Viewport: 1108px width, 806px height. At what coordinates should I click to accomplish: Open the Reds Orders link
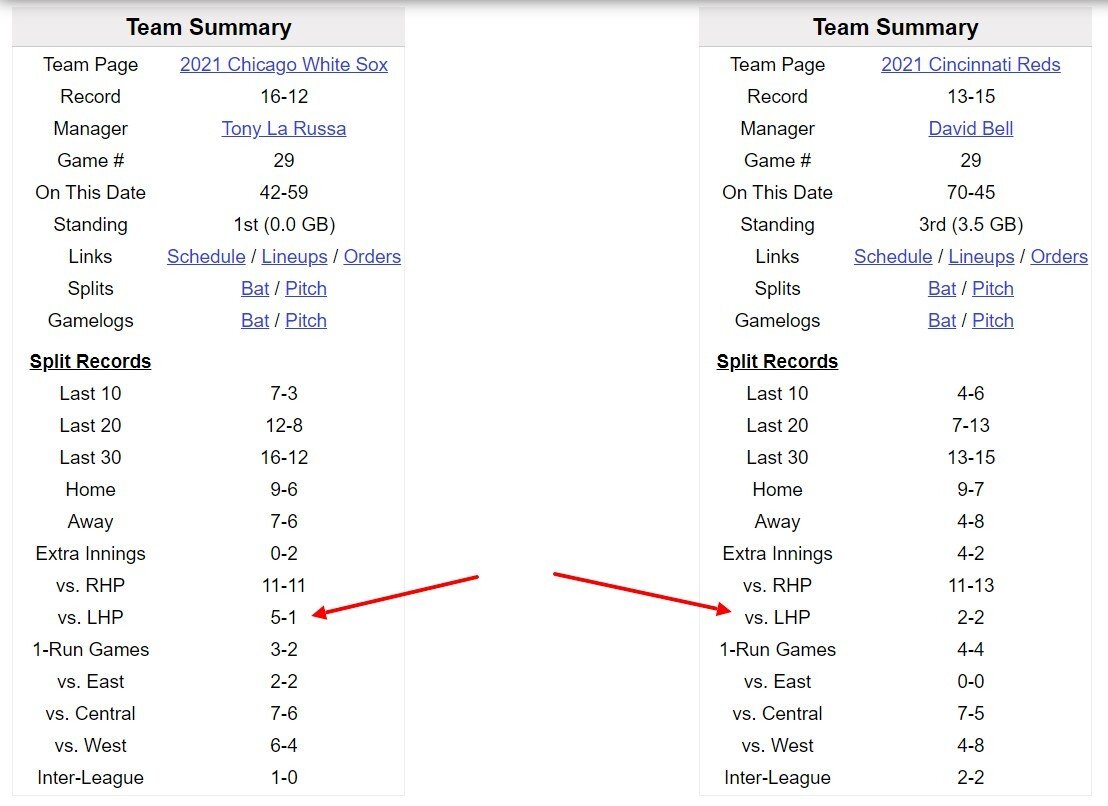[x=1059, y=257]
